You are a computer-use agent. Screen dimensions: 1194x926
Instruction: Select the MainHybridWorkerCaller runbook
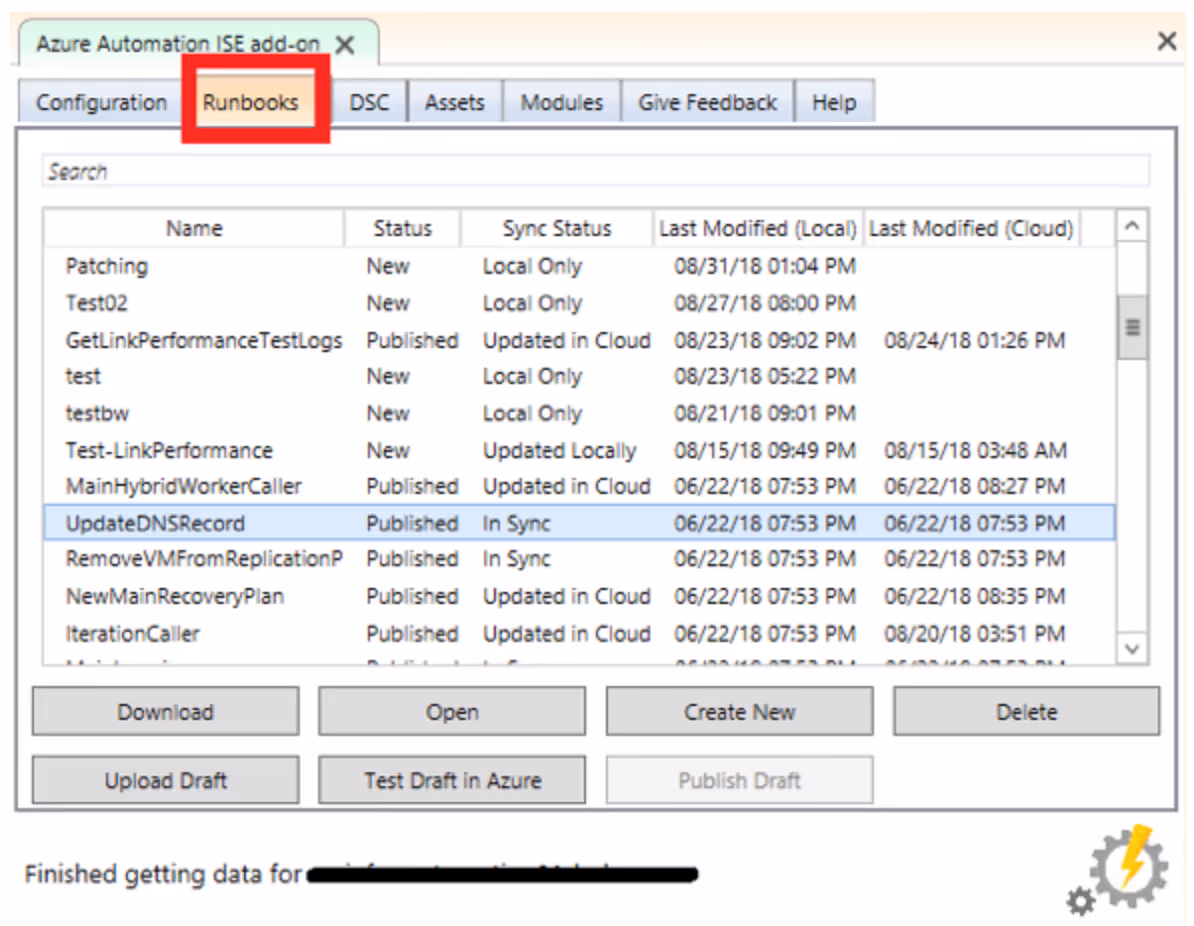pyautogui.click(x=579, y=486)
